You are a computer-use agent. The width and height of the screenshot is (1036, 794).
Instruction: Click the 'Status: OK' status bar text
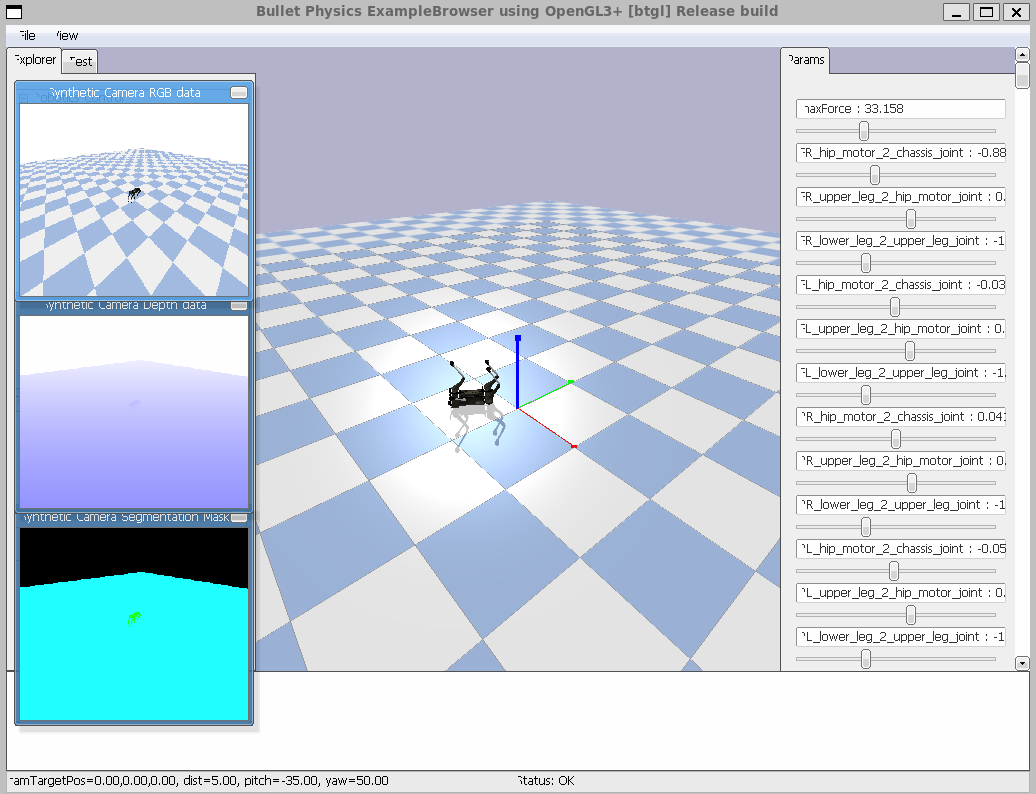point(546,781)
